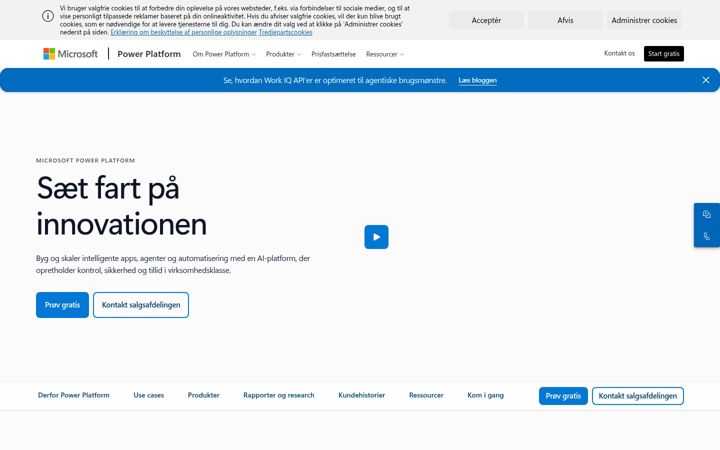Open the Prisfastsættelse menu item

click(333, 54)
